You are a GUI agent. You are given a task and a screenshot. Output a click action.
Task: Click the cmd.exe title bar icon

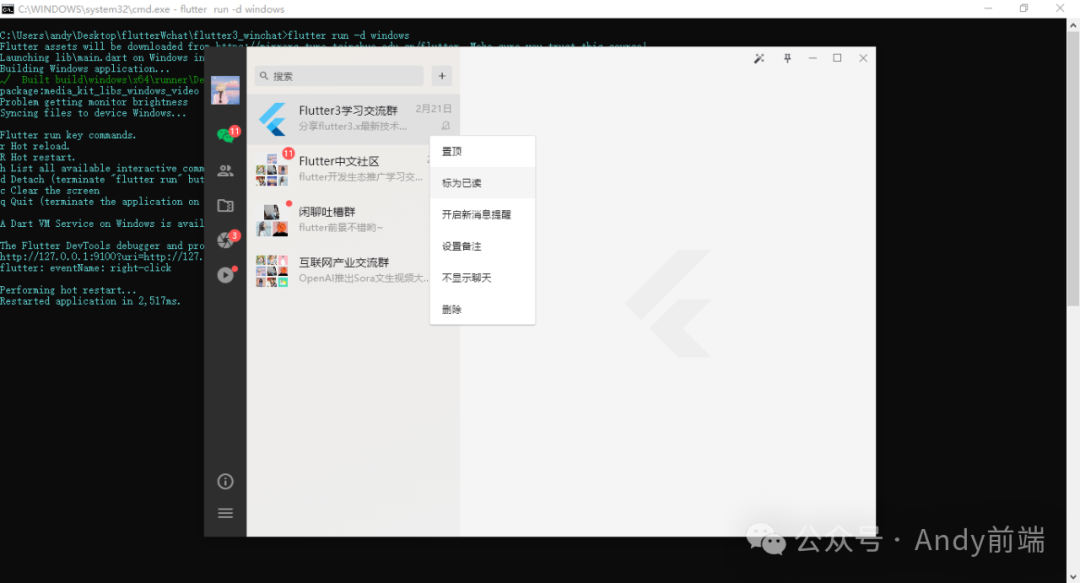pyautogui.click(x=8, y=9)
